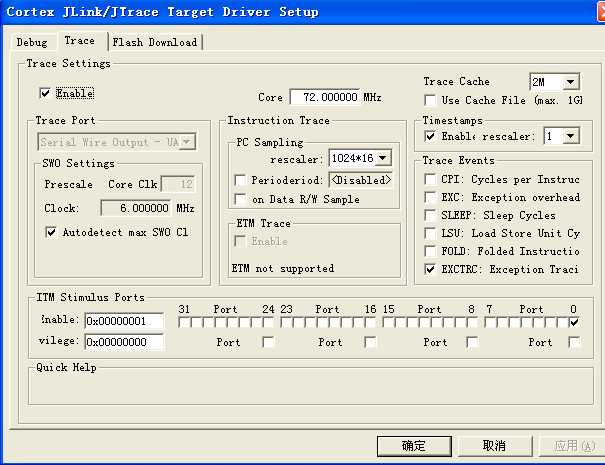Viewport: 605px width, 465px height.
Task: Enable the Periodic Period checkbox
Action: coord(240,180)
